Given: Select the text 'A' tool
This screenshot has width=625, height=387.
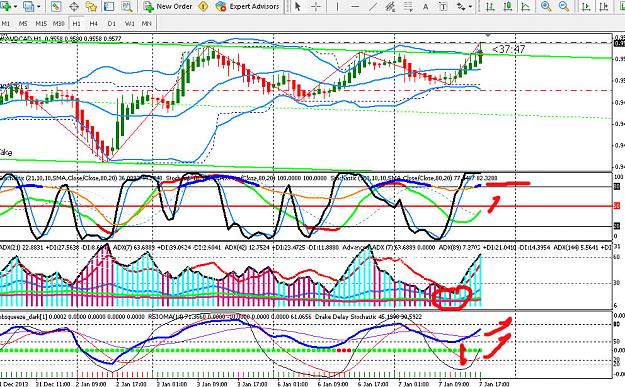Looking at the screenshot, I should coord(425,6).
